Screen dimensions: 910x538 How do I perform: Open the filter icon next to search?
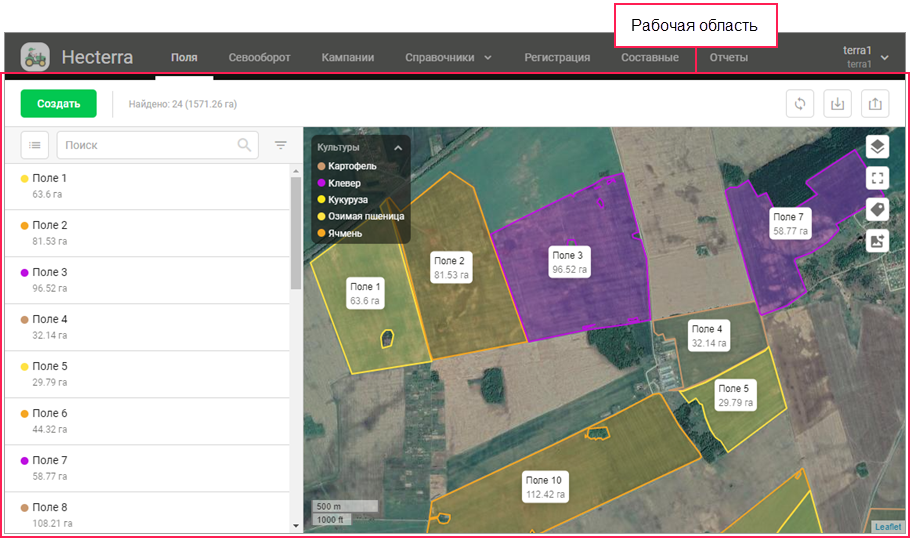(x=281, y=145)
